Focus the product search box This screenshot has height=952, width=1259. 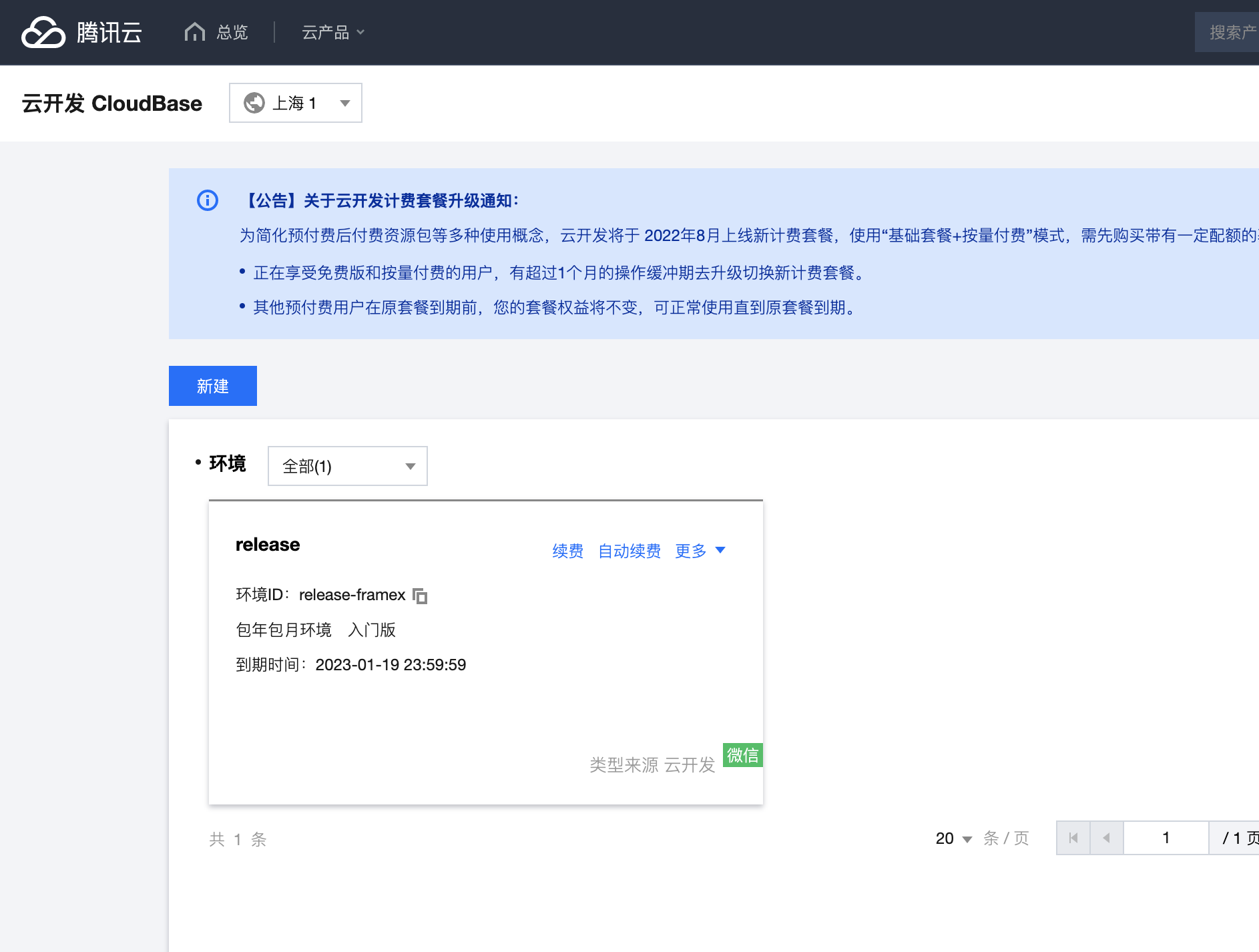coord(1227,32)
